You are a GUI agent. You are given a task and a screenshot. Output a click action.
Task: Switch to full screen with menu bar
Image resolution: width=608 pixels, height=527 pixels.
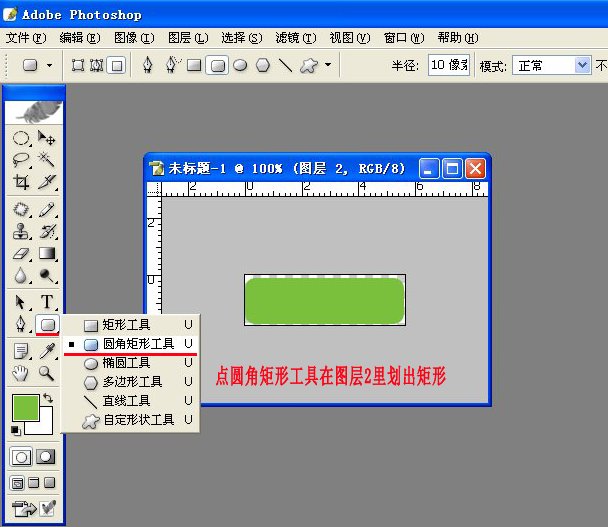click(34, 483)
